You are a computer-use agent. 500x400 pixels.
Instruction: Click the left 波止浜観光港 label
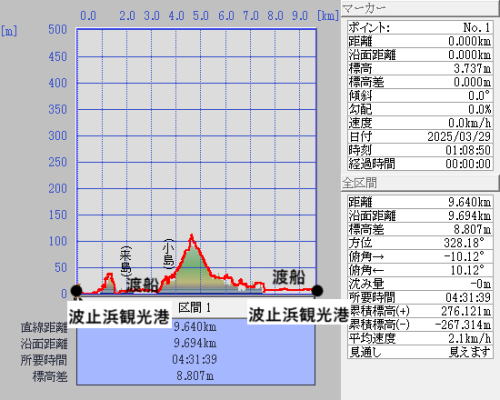[119, 316]
